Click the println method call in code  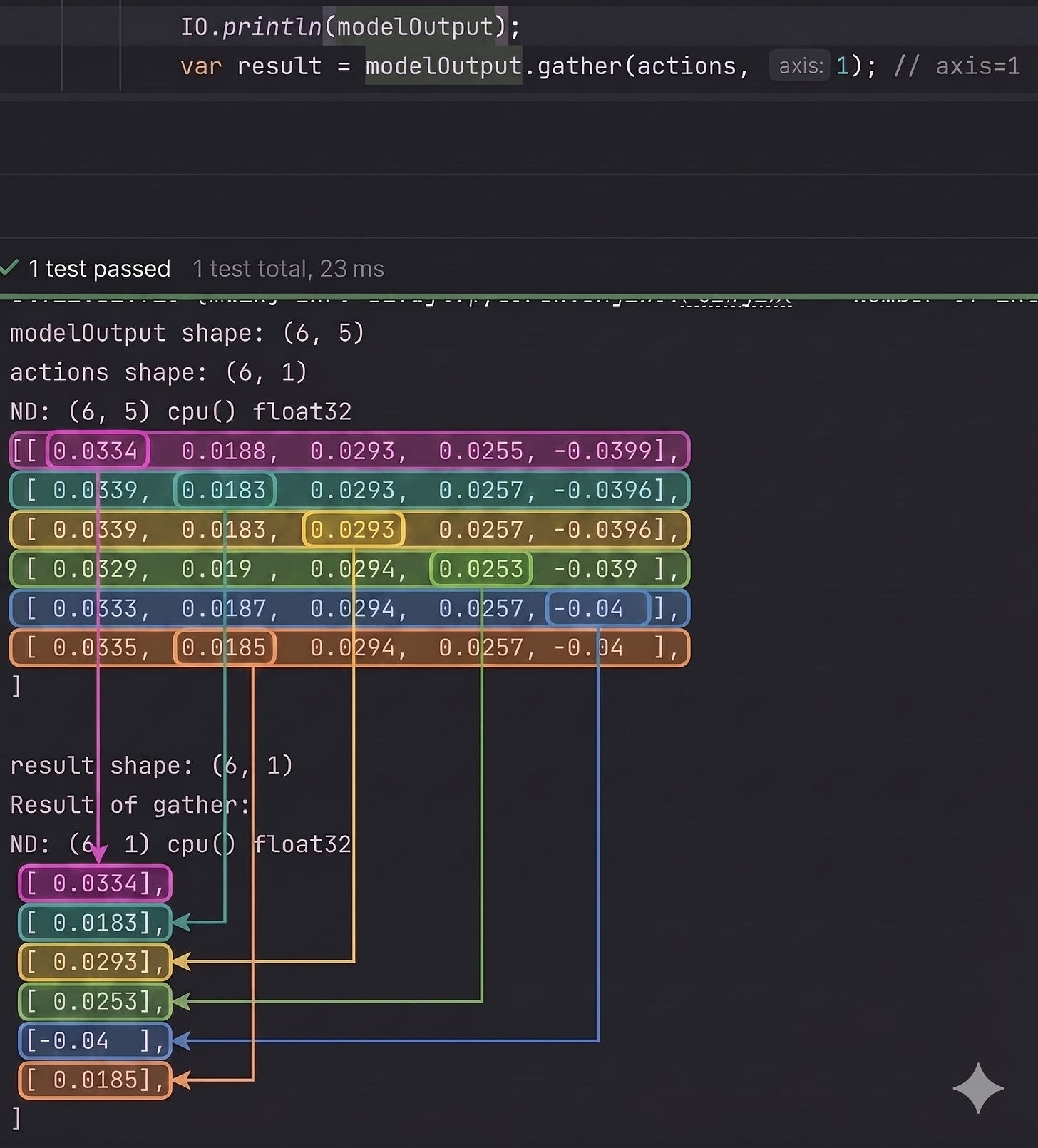tap(272, 27)
